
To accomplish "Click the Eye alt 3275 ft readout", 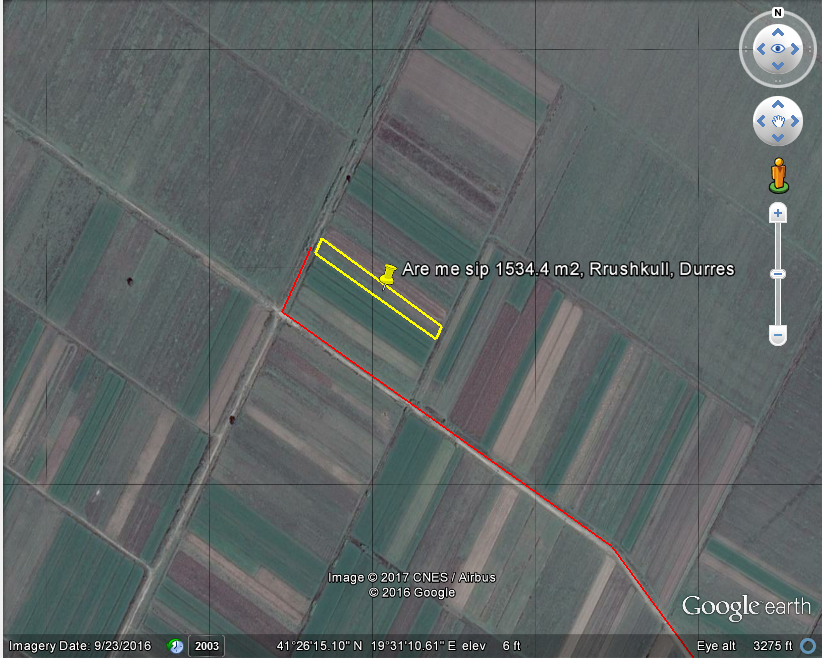I will tap(744, 646).
